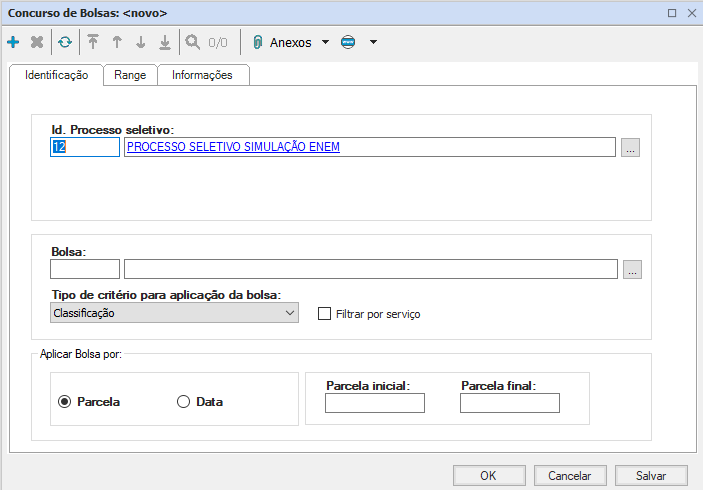
Task: Go to first record arrow icon
Action: tap(93, 43)
